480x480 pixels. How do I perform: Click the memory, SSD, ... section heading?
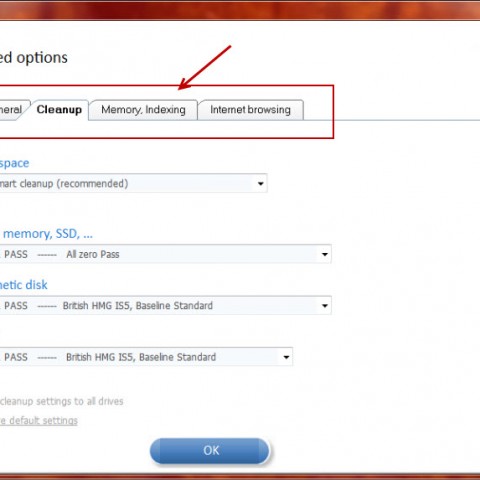(x=48, y=234)
